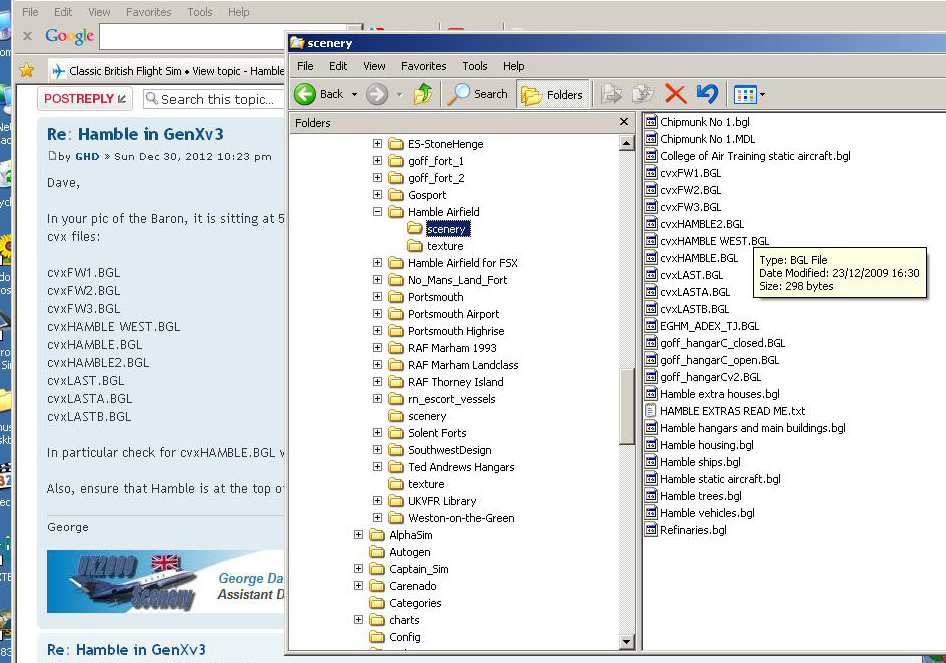Open Search in the Explorer toolbar
The height and width of the screenshot is (663, 946).
pos(480,94)
